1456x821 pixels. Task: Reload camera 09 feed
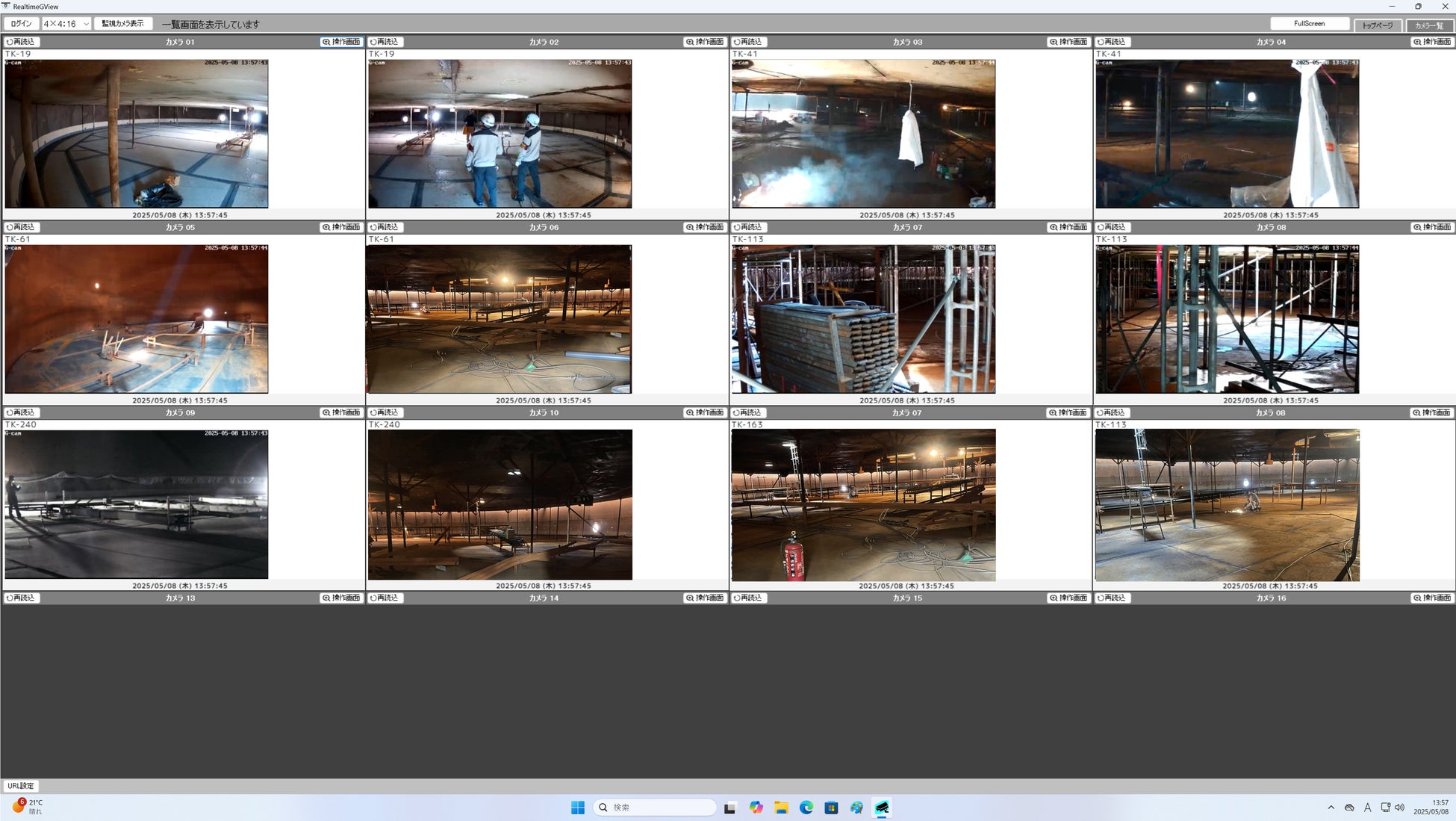tap(22, 412)
